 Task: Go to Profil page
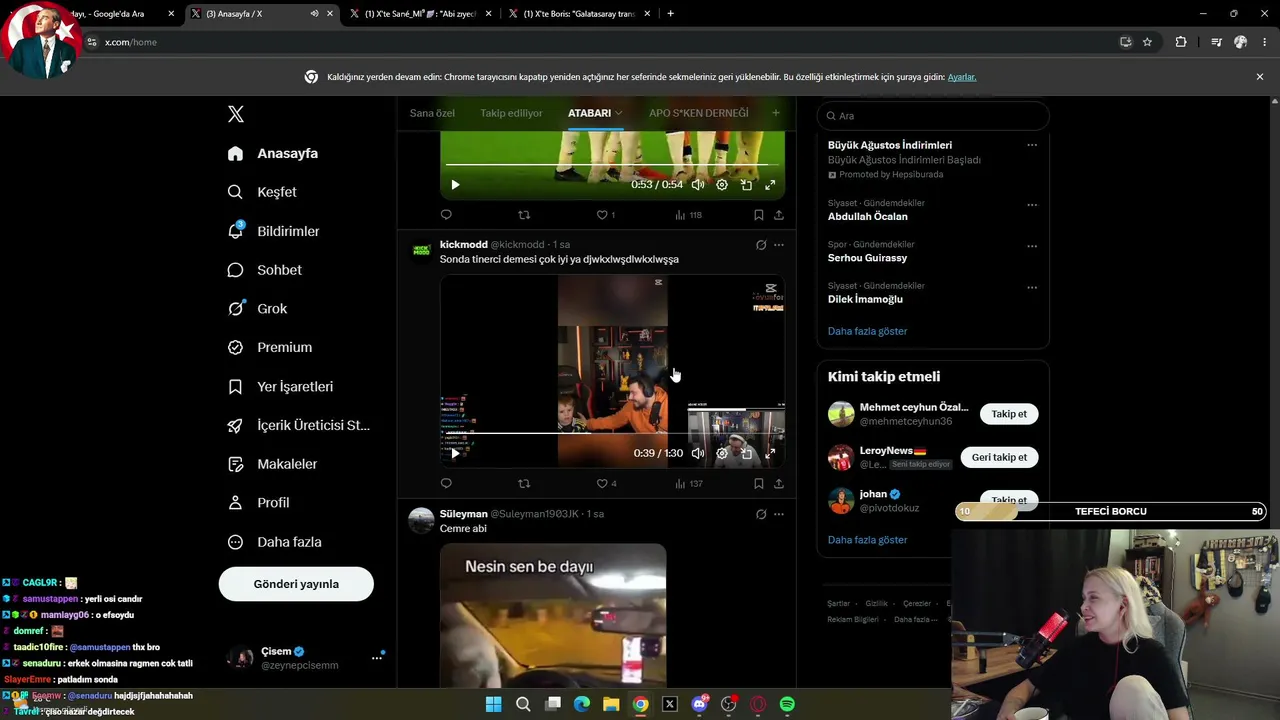point(258,503)
